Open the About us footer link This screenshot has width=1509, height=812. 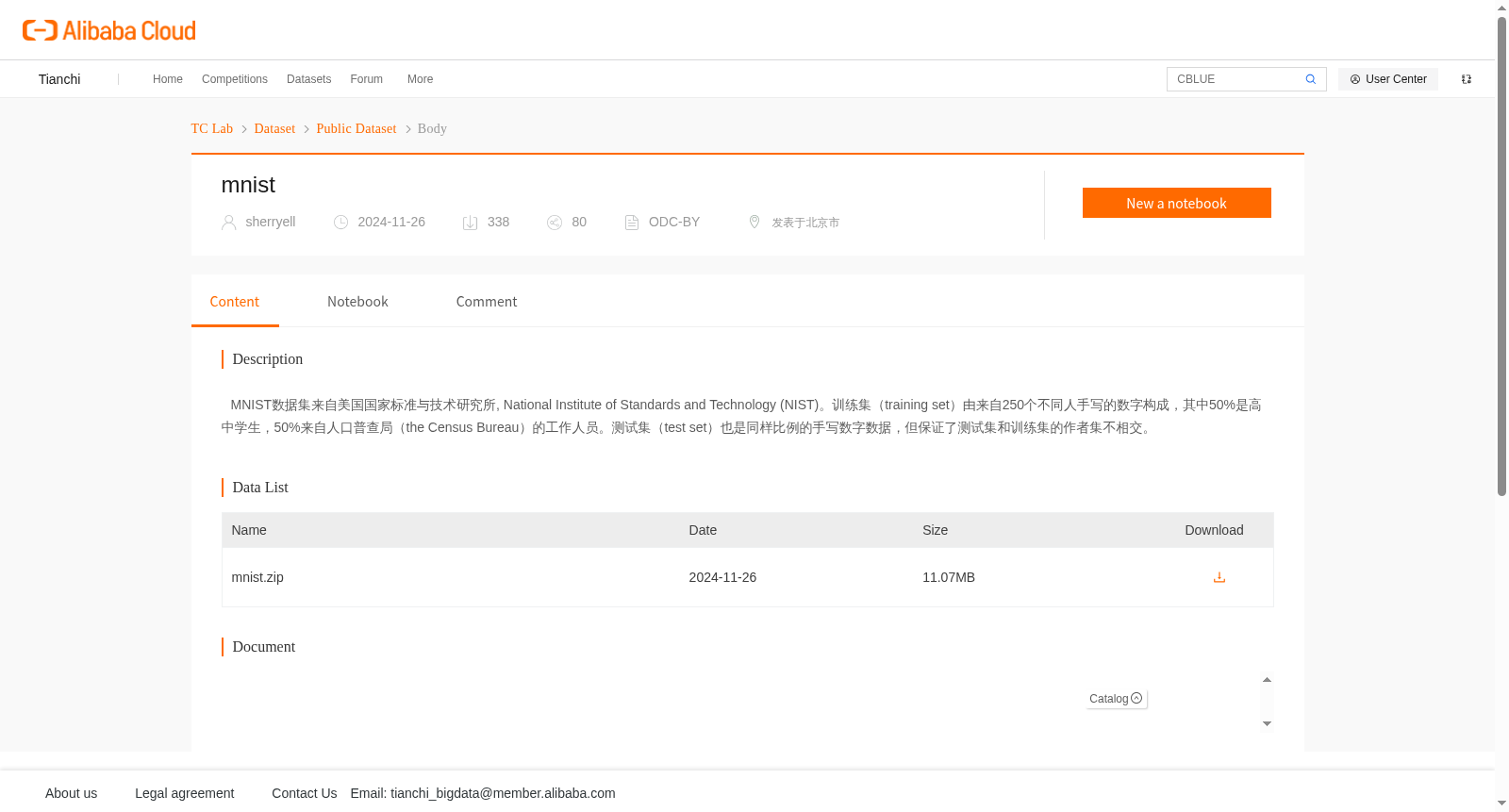72,793
